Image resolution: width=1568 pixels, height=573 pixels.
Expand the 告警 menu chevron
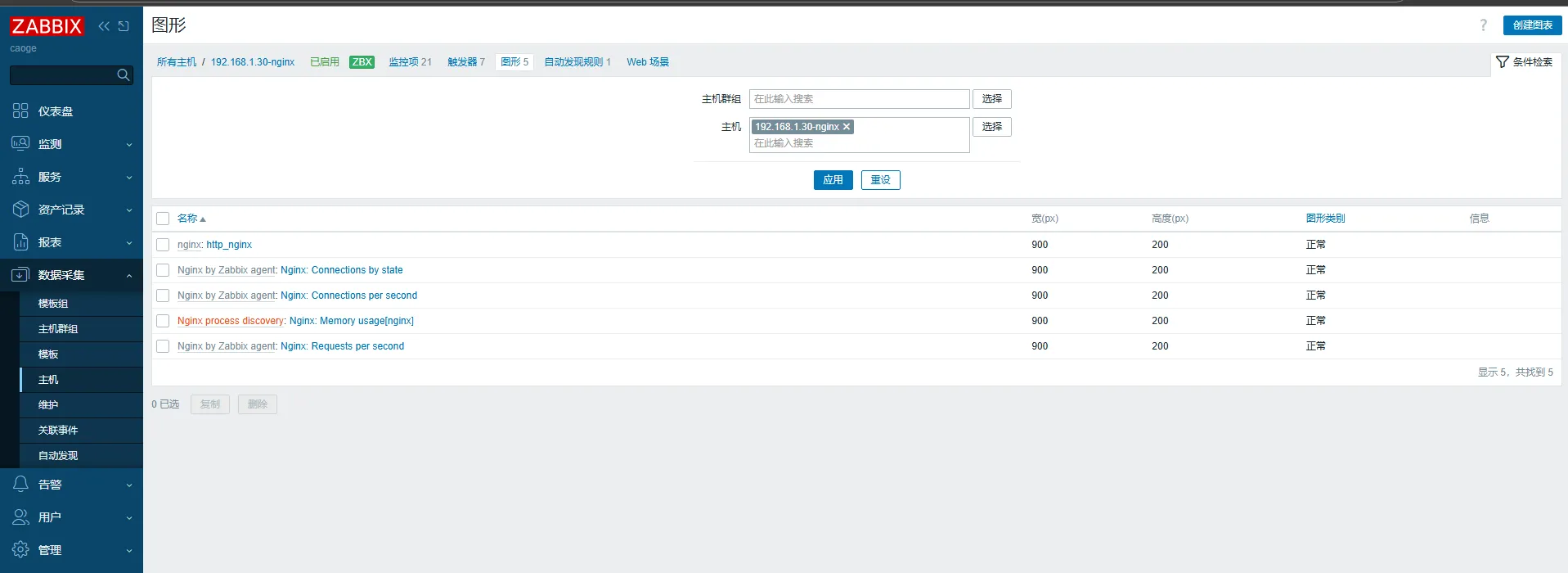[x=129, y=485]
